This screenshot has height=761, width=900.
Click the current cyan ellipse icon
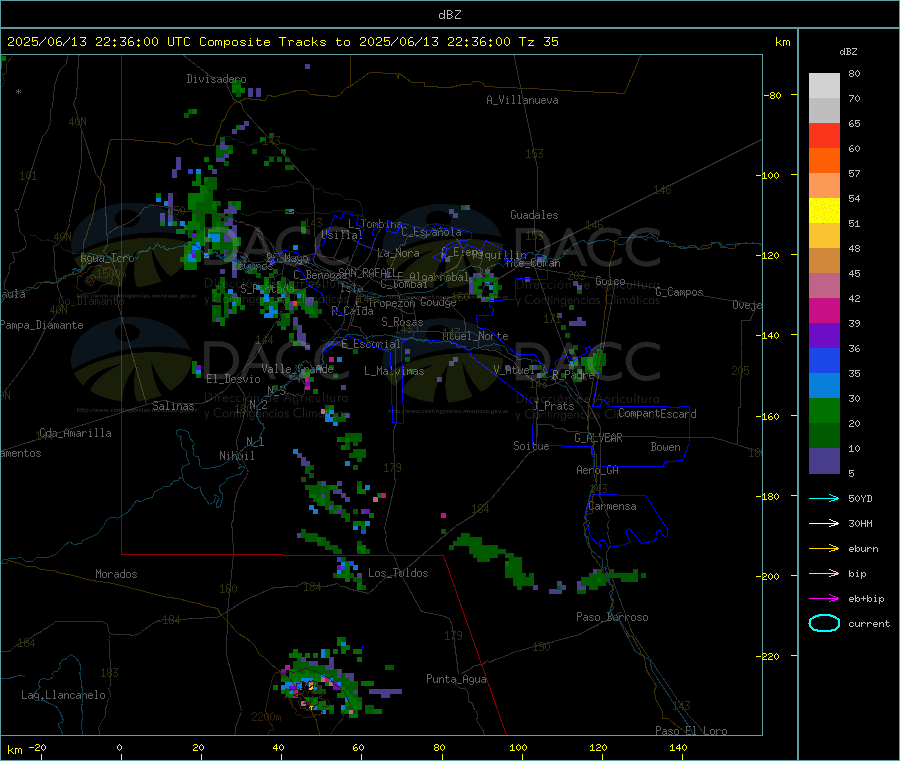click(824, 623)
